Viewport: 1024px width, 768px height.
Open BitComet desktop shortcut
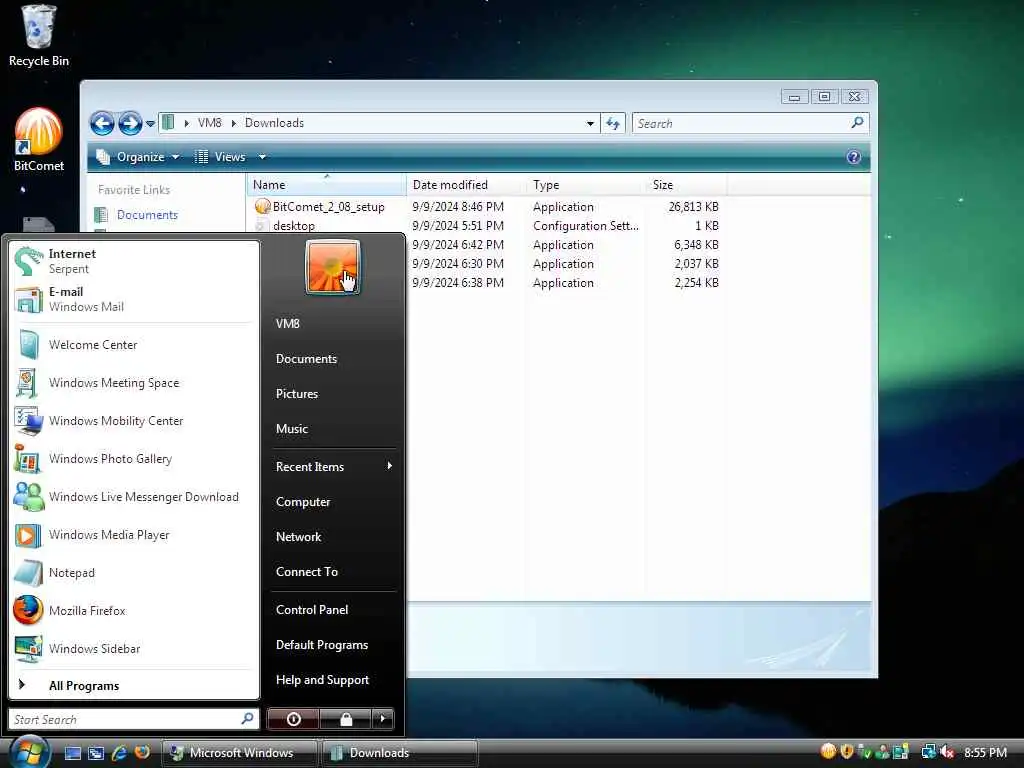click(39, 140)
